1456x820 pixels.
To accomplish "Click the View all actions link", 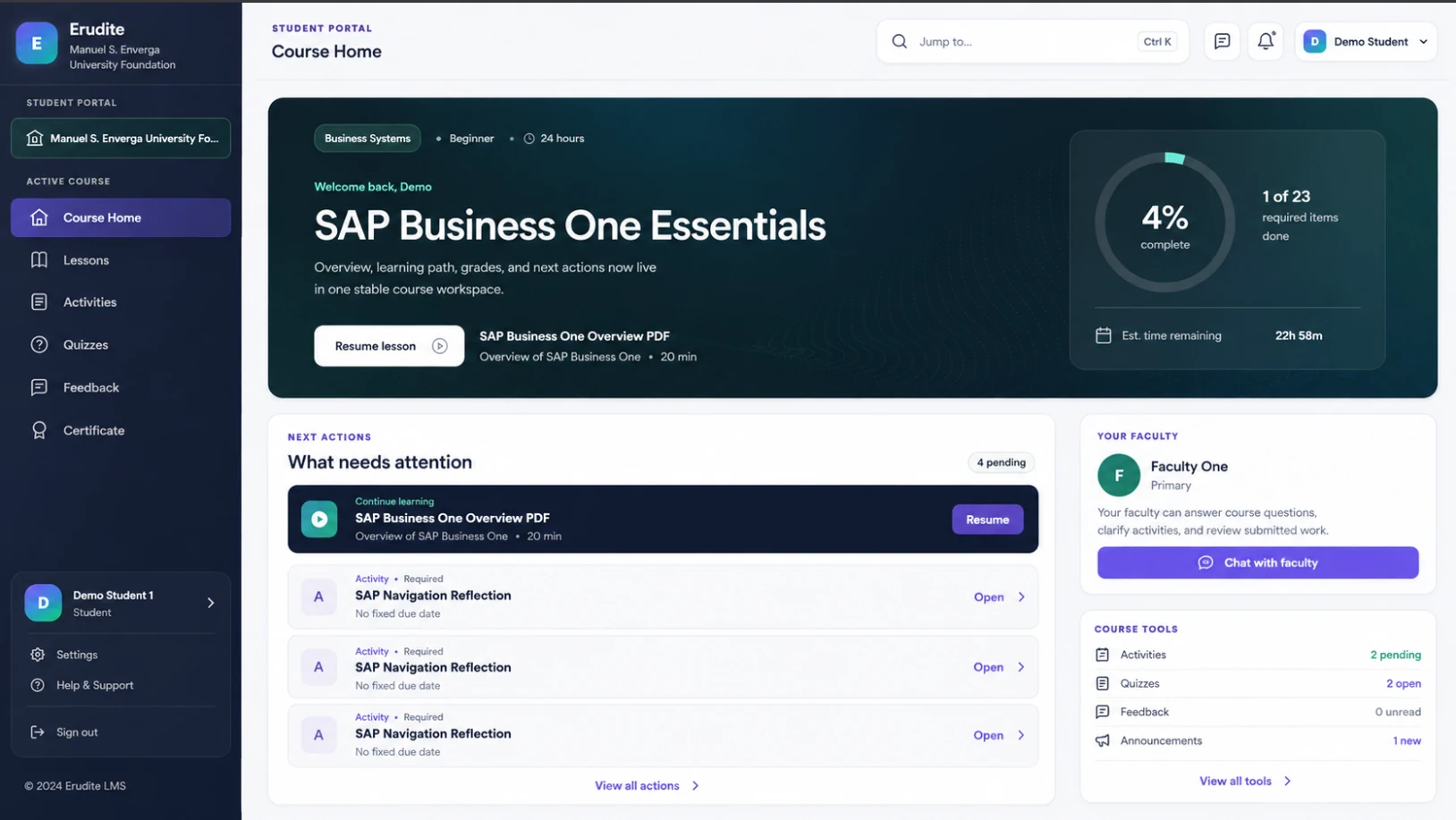I will (637, 786).
